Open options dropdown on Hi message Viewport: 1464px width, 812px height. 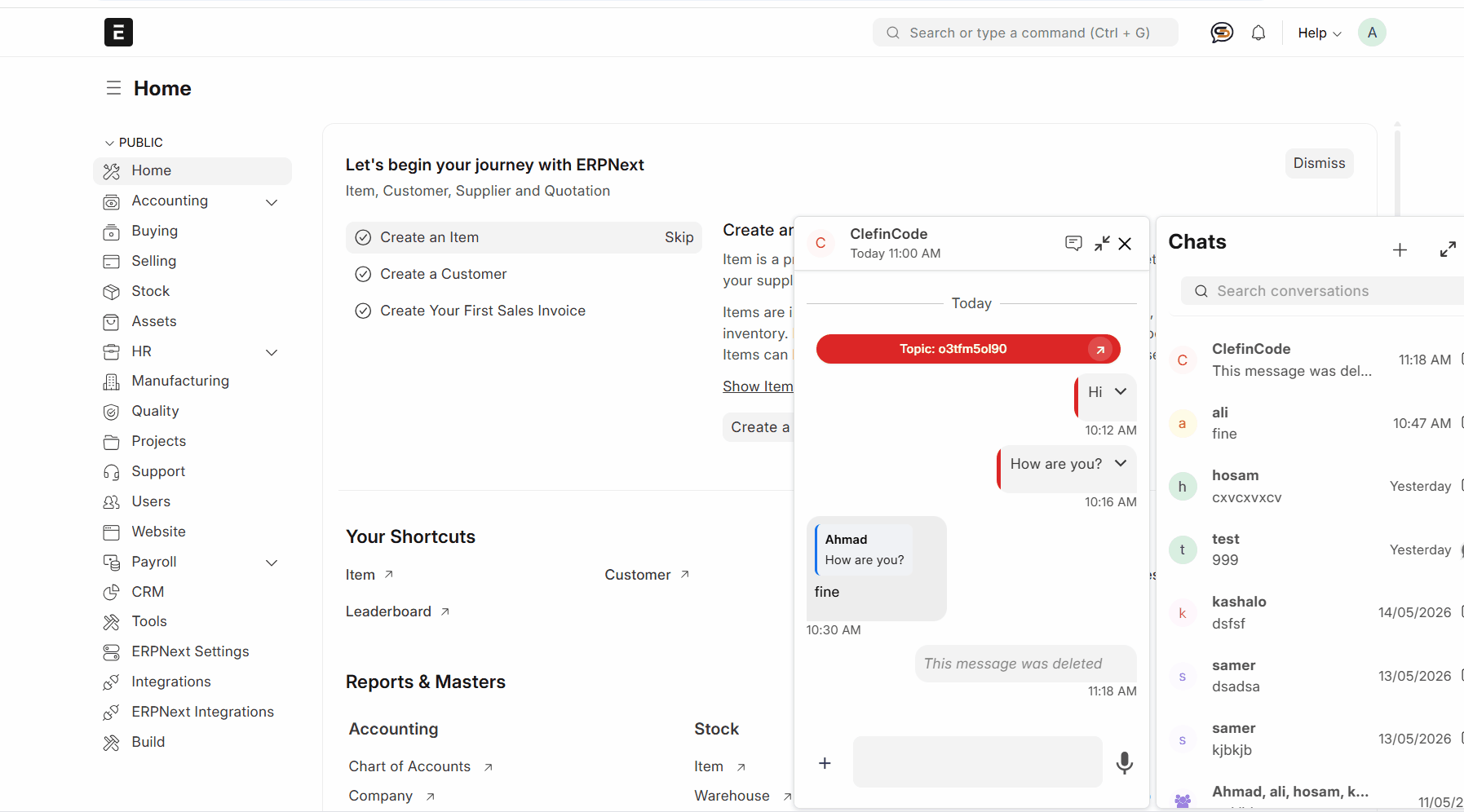[x=1121, y=391]
